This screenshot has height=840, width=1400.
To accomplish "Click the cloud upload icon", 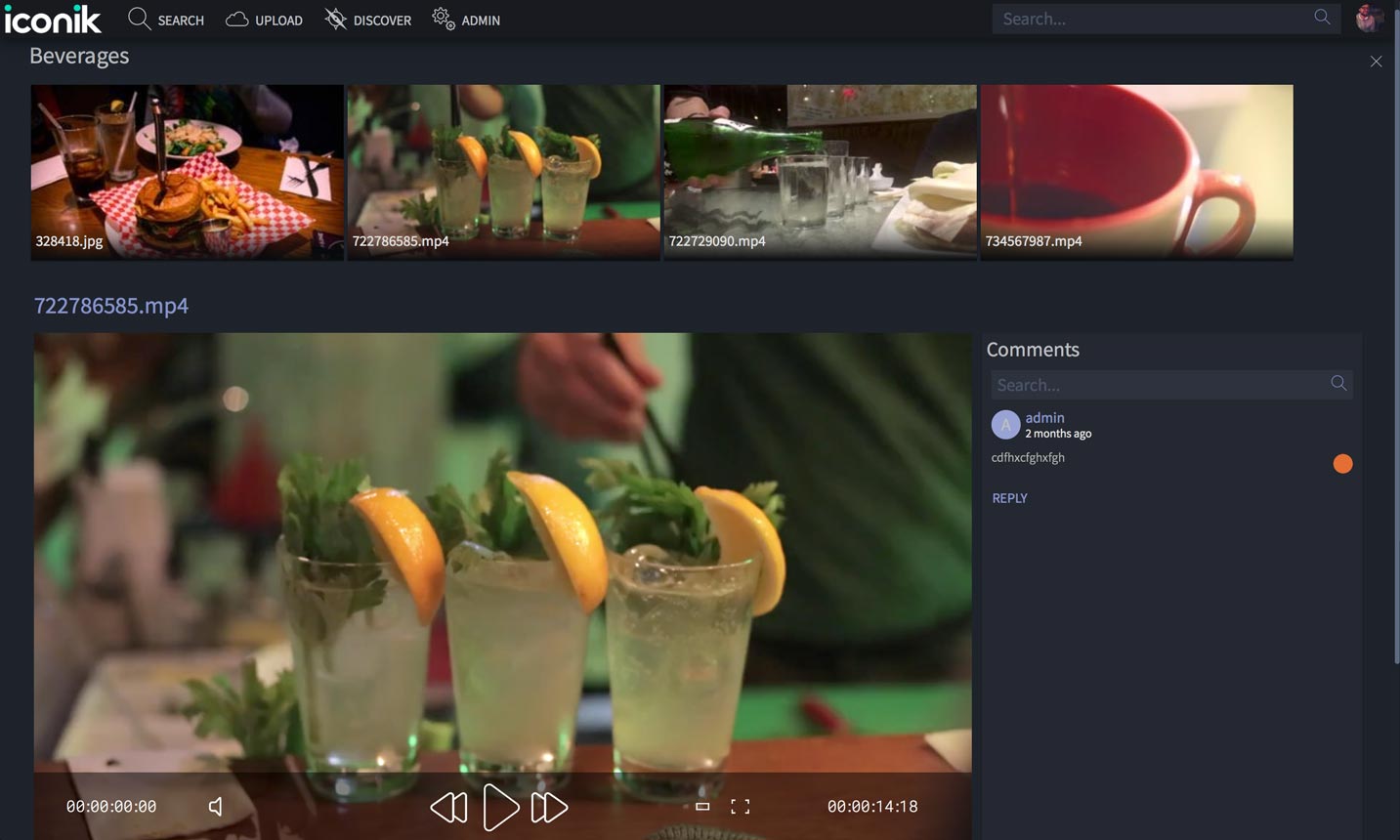I will [x=236, y=20].
